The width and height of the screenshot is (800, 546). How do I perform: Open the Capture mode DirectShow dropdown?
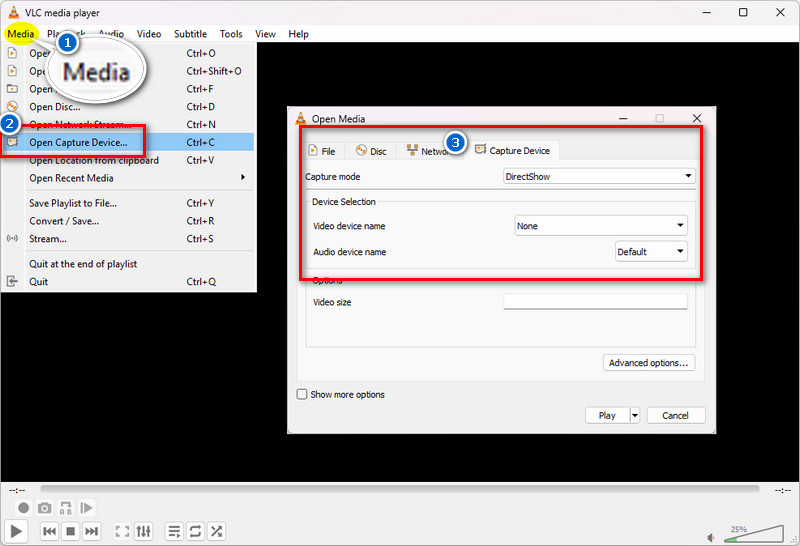[x=599, y=177]
